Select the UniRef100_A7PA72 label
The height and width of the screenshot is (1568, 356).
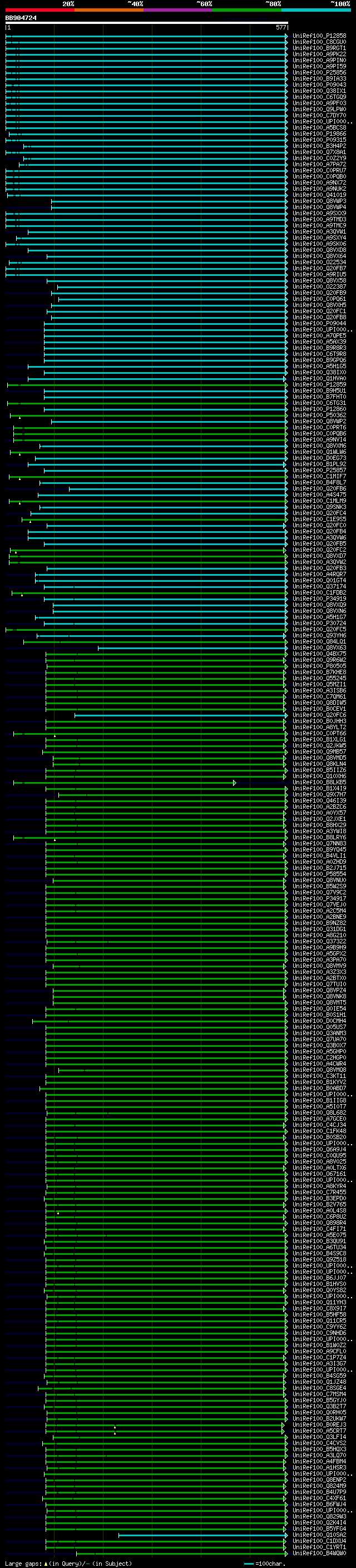pyautogui.click(x=319, y=164)
